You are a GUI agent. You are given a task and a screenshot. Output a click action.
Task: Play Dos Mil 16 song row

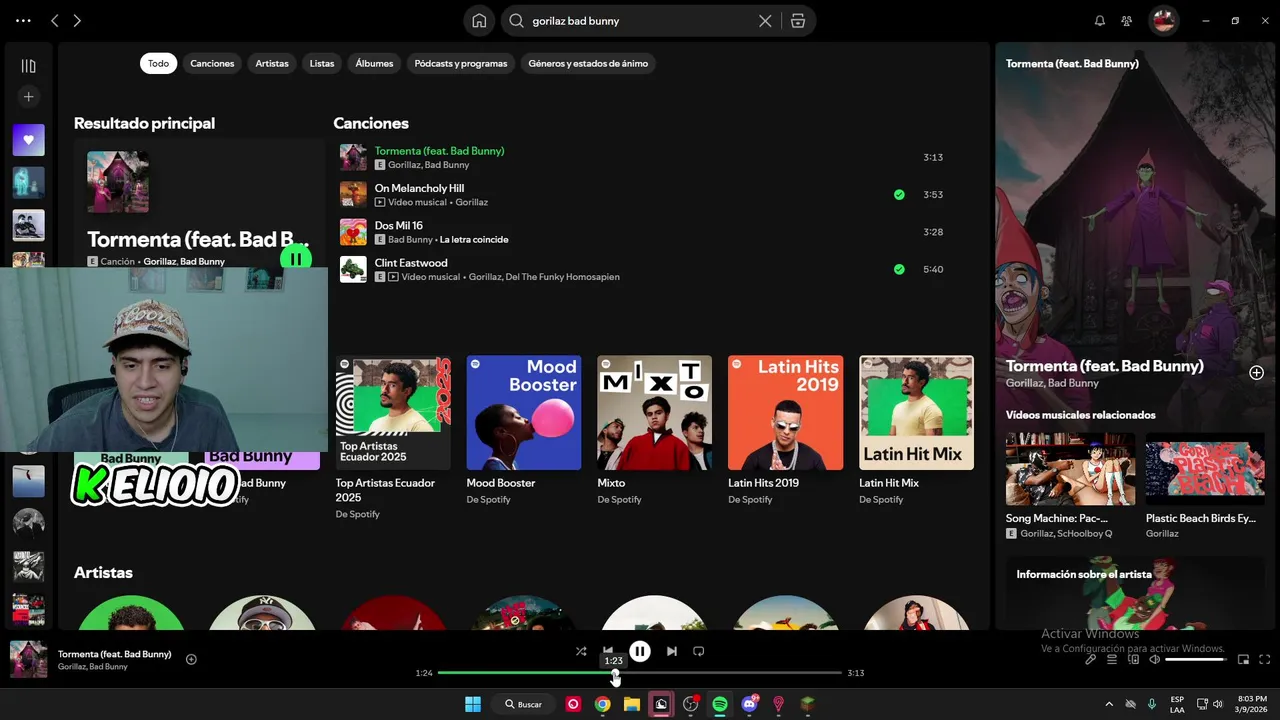pos(646,232)
